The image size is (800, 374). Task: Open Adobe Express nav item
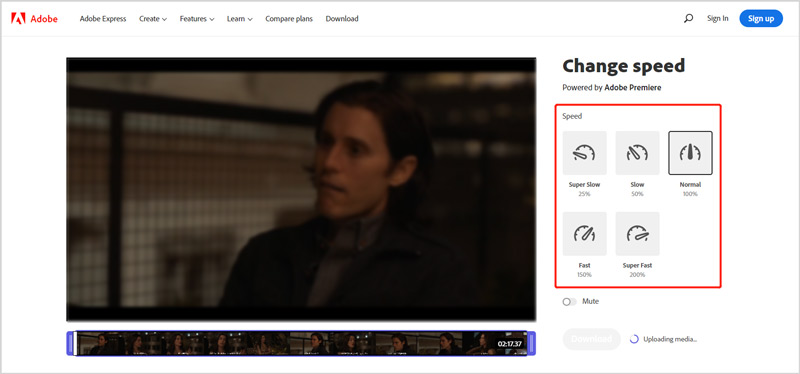pos(103,19)
